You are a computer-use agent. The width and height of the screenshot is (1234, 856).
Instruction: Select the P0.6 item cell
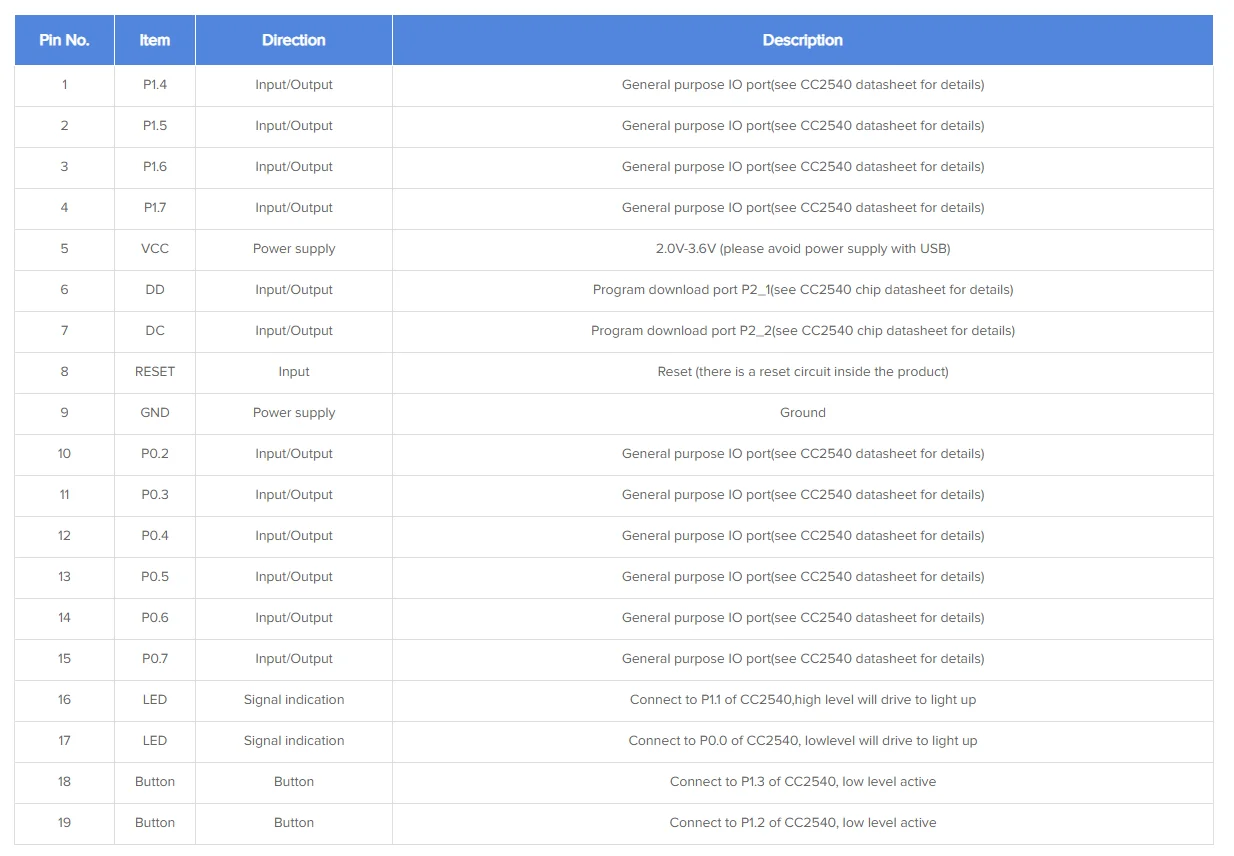[155, 618]
